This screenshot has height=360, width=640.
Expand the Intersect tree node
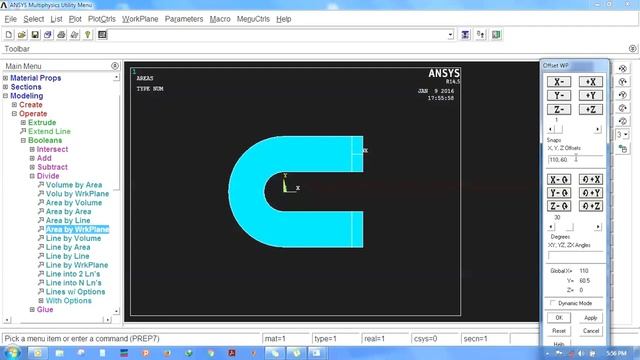pyautogui.click(x=32, y=149)
